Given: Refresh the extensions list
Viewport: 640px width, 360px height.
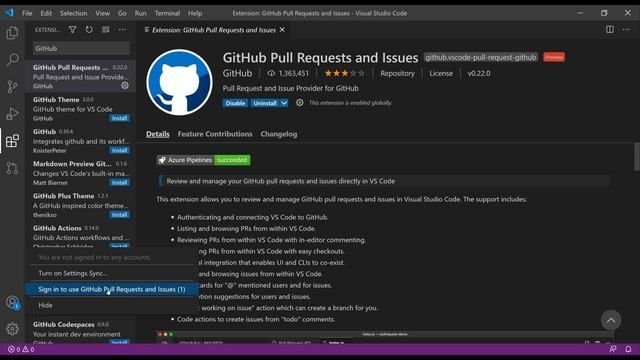Looking at the screenshot, I should pos(89,30).
